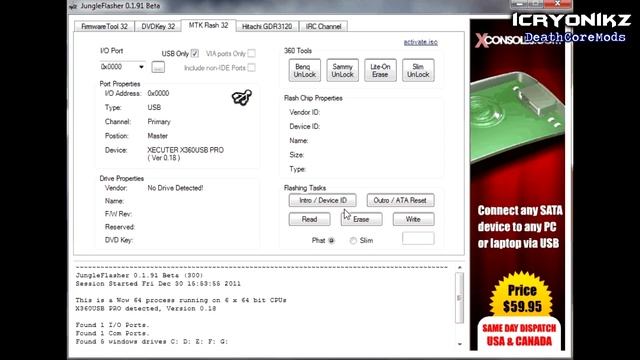Click the Write flash button

click(x=413, y=219)
